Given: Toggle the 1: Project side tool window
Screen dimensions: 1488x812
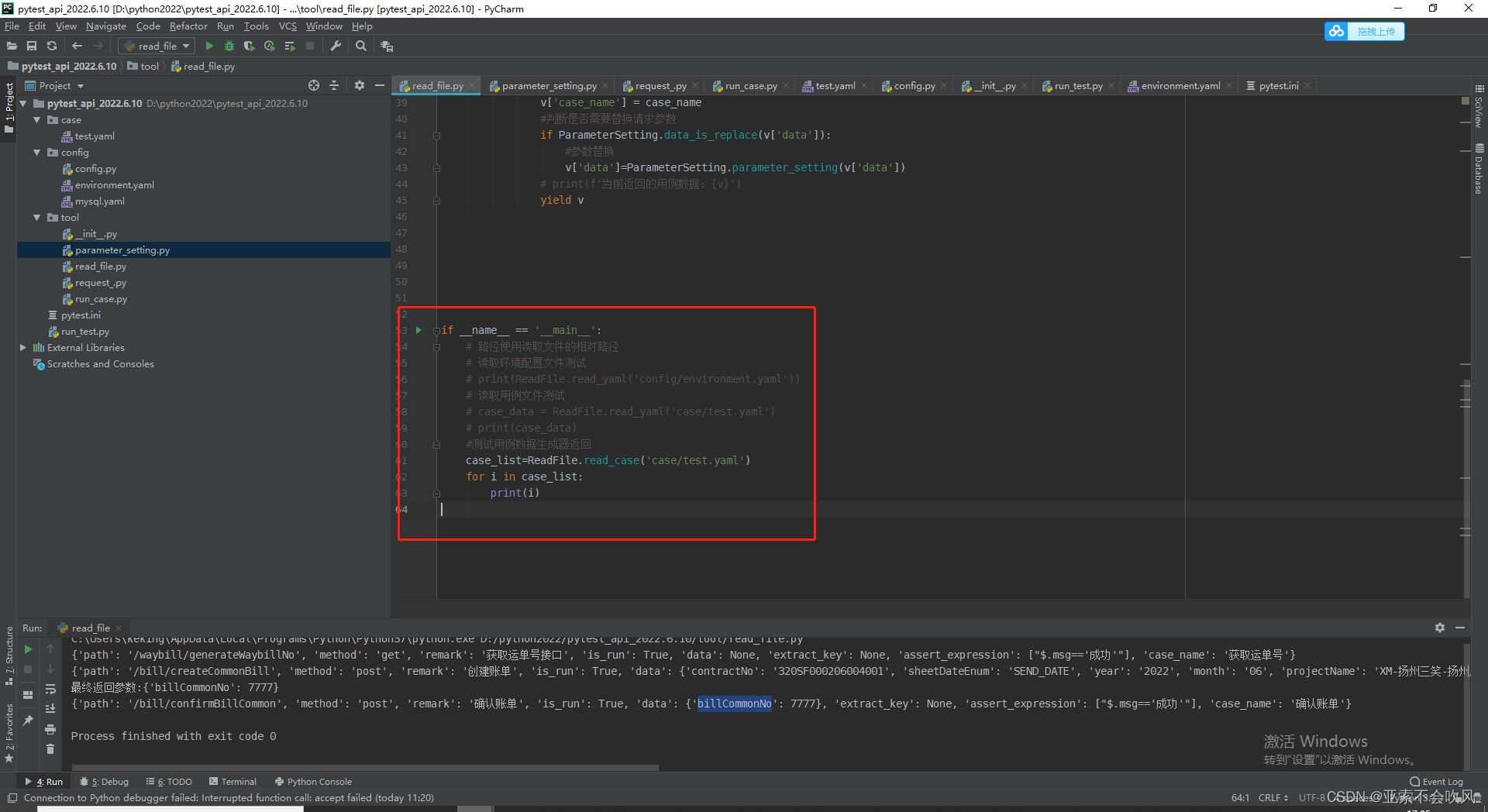Looking at the screenshot, I should [x=9, y=107].
